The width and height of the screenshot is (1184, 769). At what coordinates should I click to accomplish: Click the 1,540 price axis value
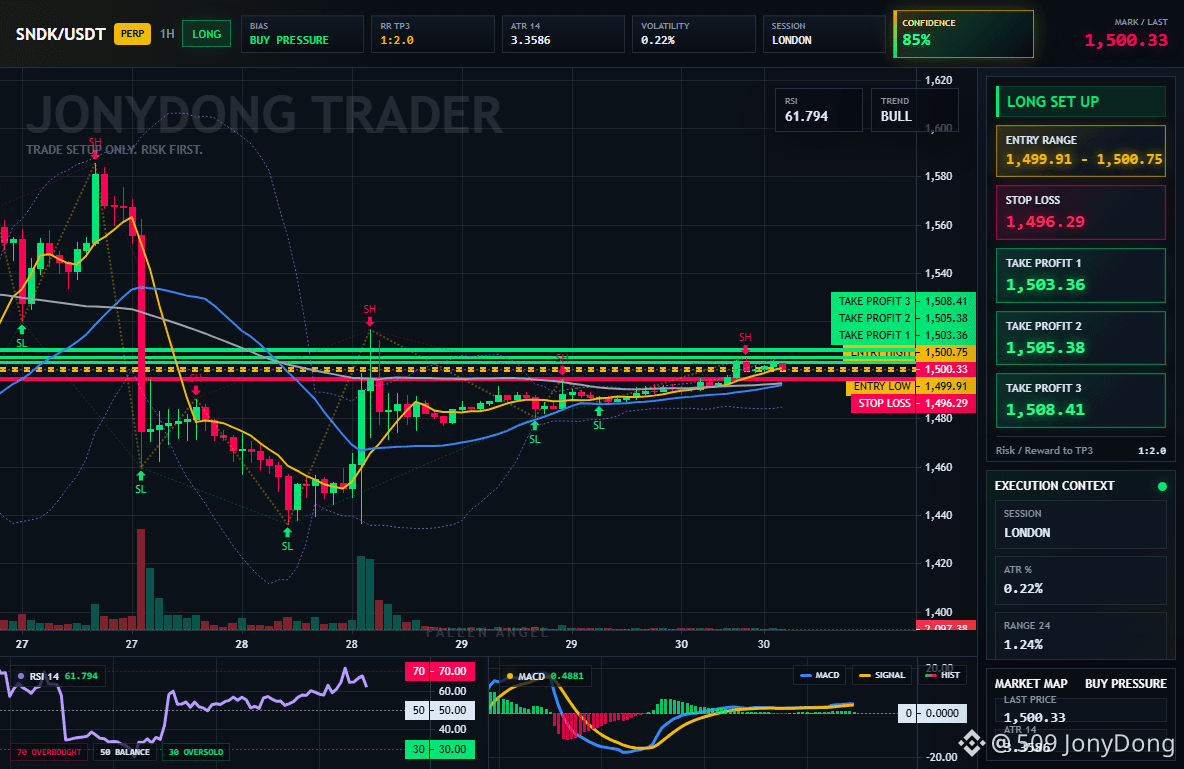pyautogui.click(x=939, y=273)
